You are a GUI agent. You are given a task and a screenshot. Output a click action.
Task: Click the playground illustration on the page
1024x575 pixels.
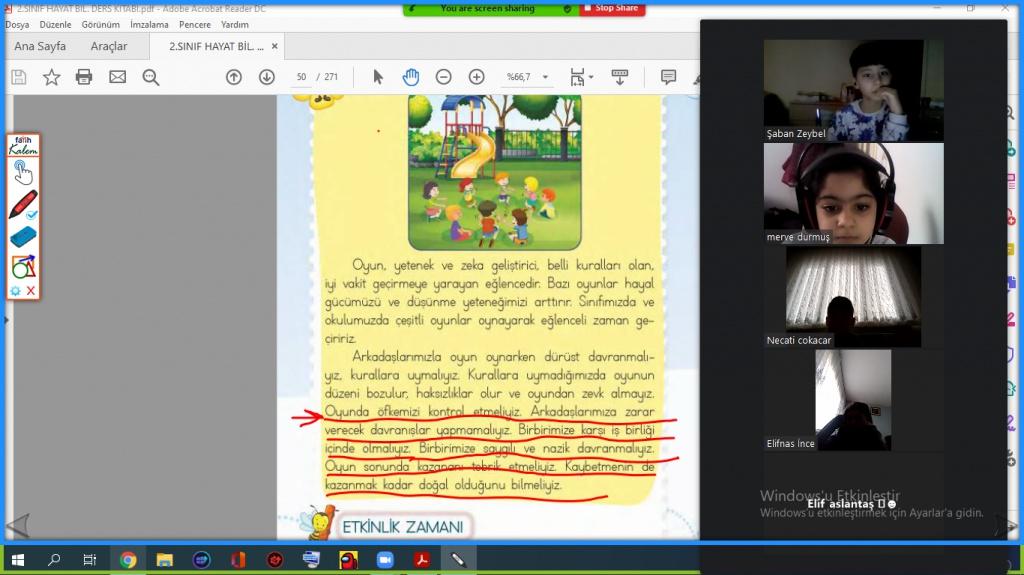pyautogui.click(x=494, y=173)
